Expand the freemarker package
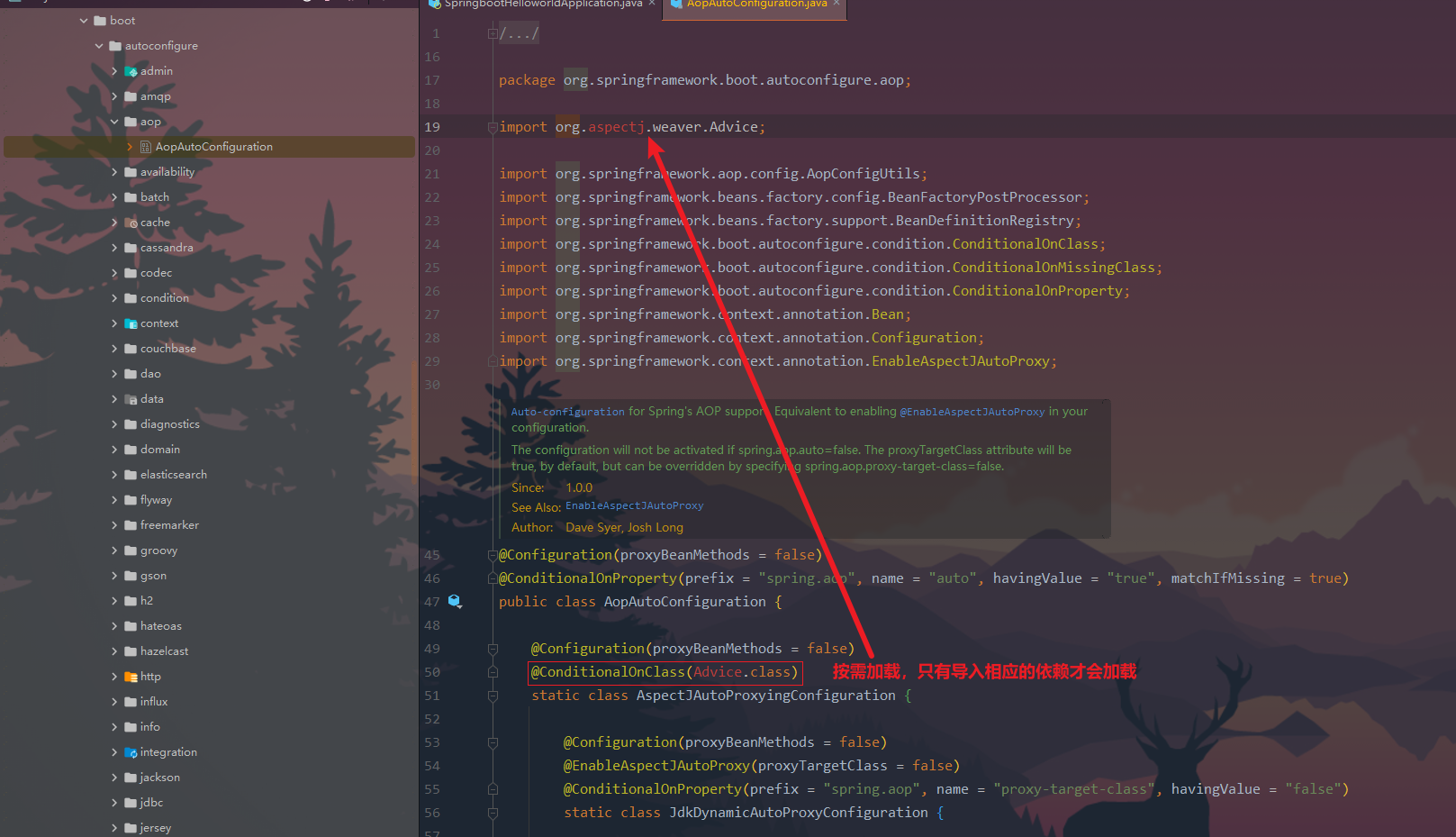 [114, 525]
